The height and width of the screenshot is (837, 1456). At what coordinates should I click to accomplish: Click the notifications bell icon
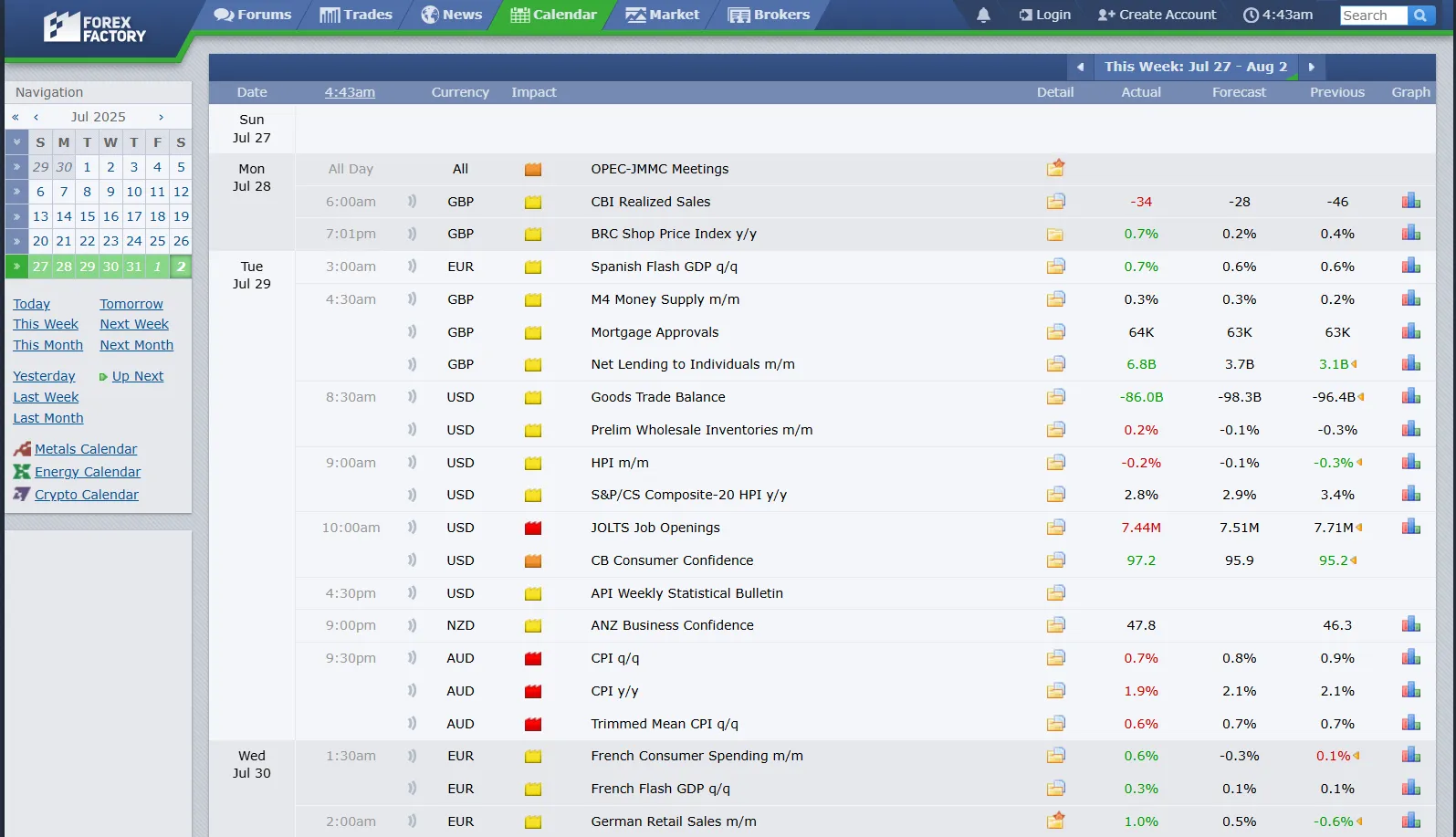(983, 16)
